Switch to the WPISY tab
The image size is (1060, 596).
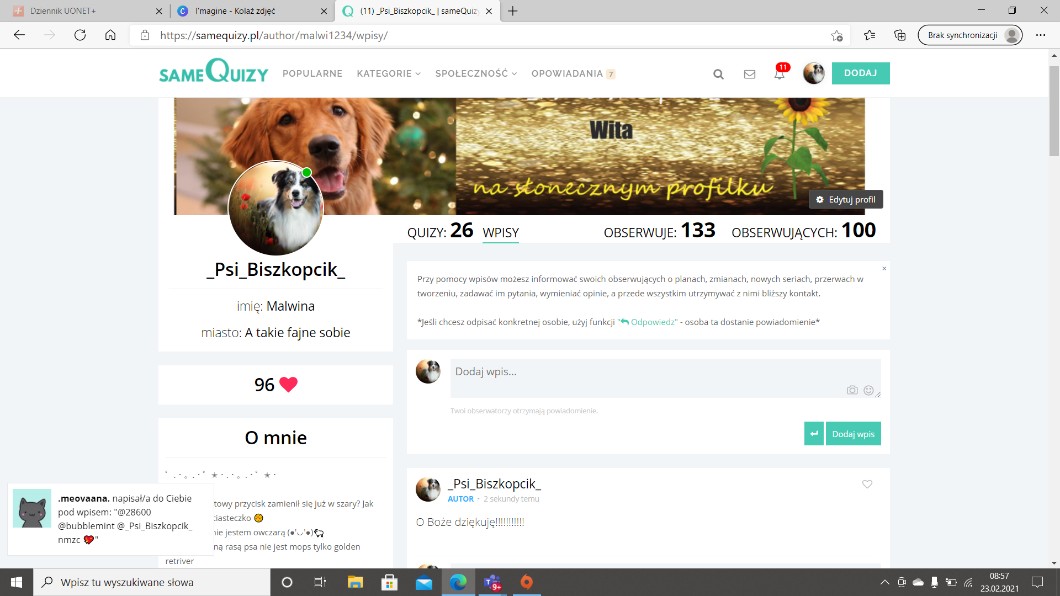pos(500,232)
